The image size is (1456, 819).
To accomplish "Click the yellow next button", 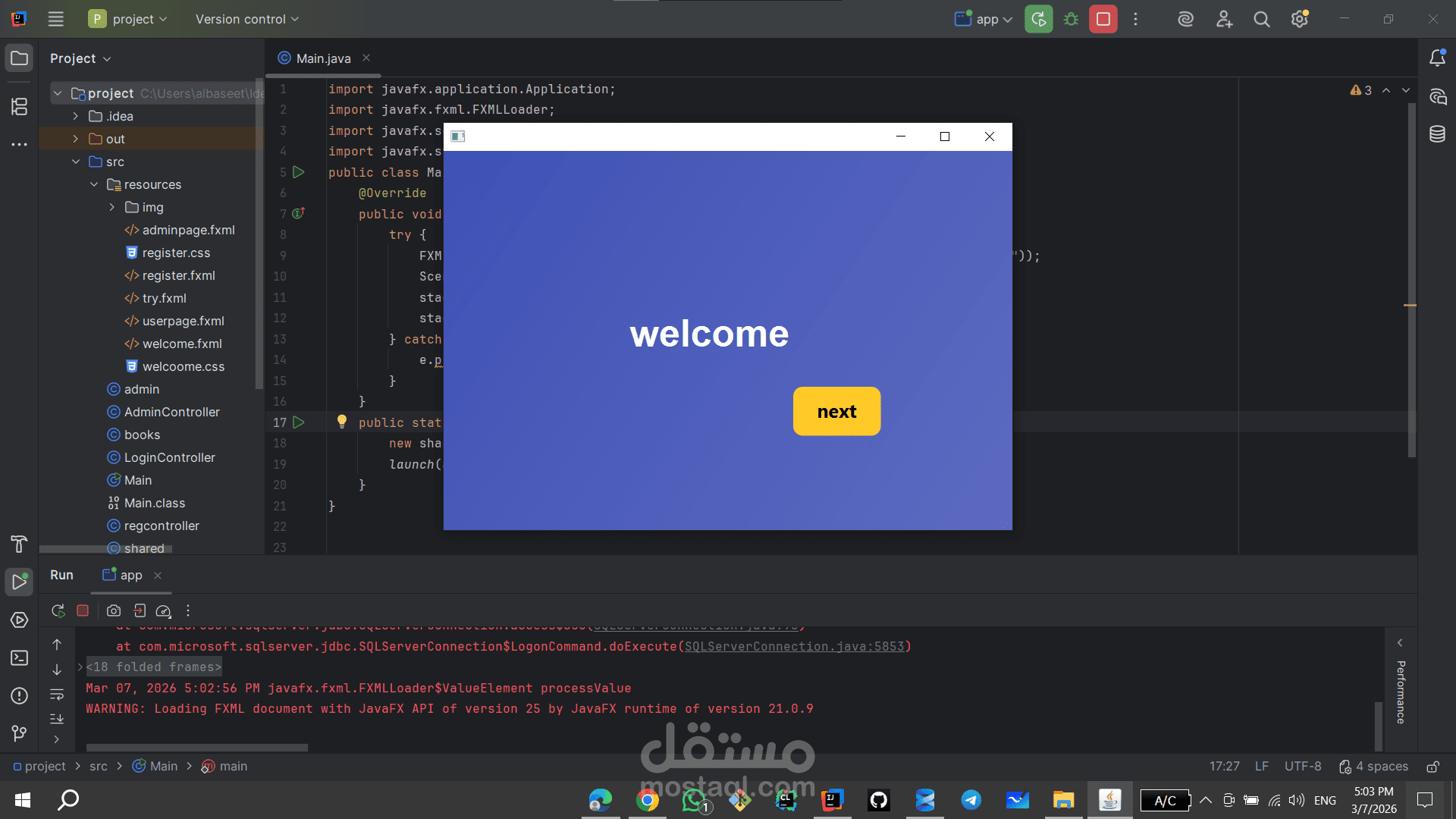I will [x=836, y=412].
